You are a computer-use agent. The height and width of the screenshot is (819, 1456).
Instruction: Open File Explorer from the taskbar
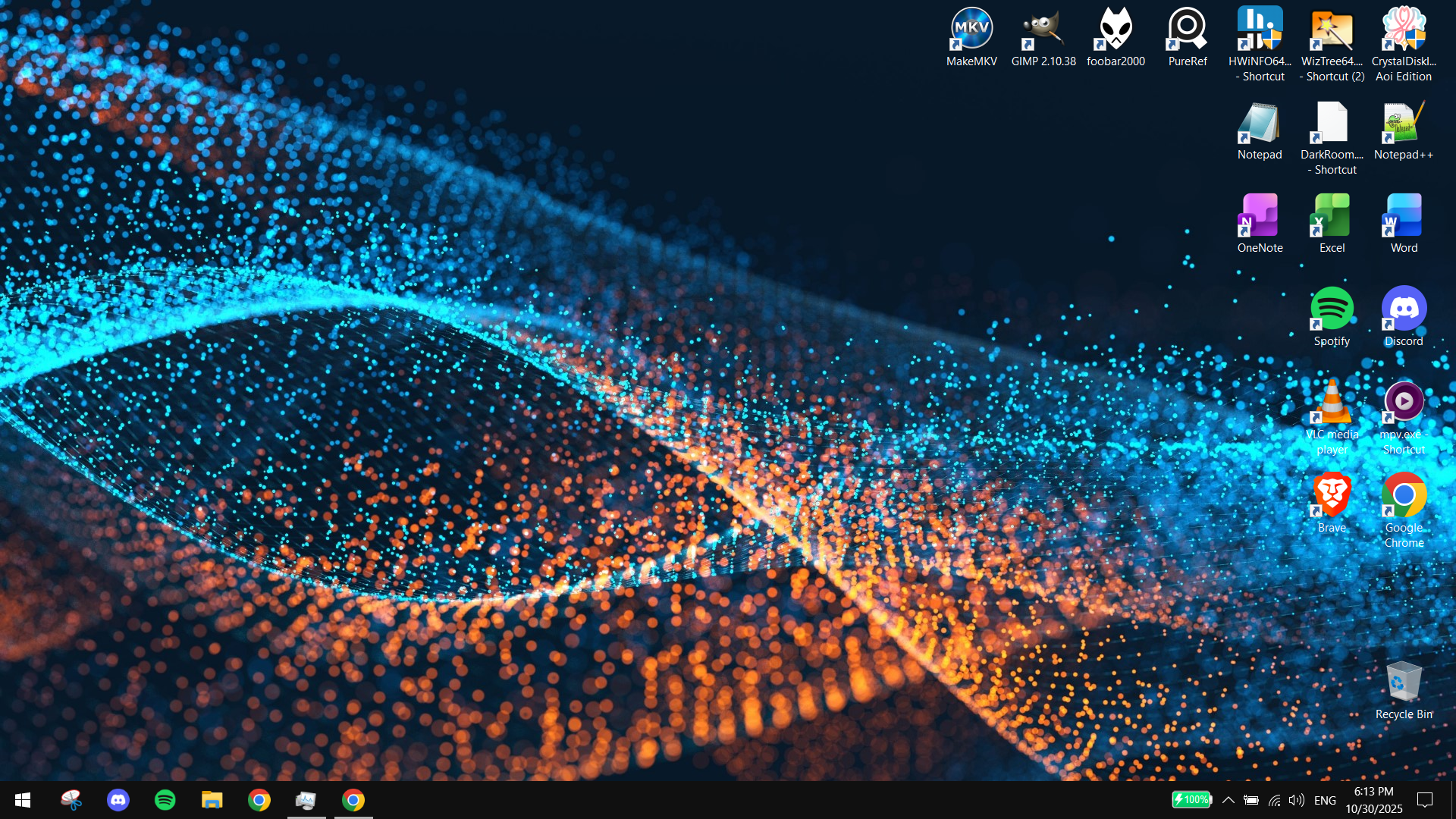click(x=212, y=800)
